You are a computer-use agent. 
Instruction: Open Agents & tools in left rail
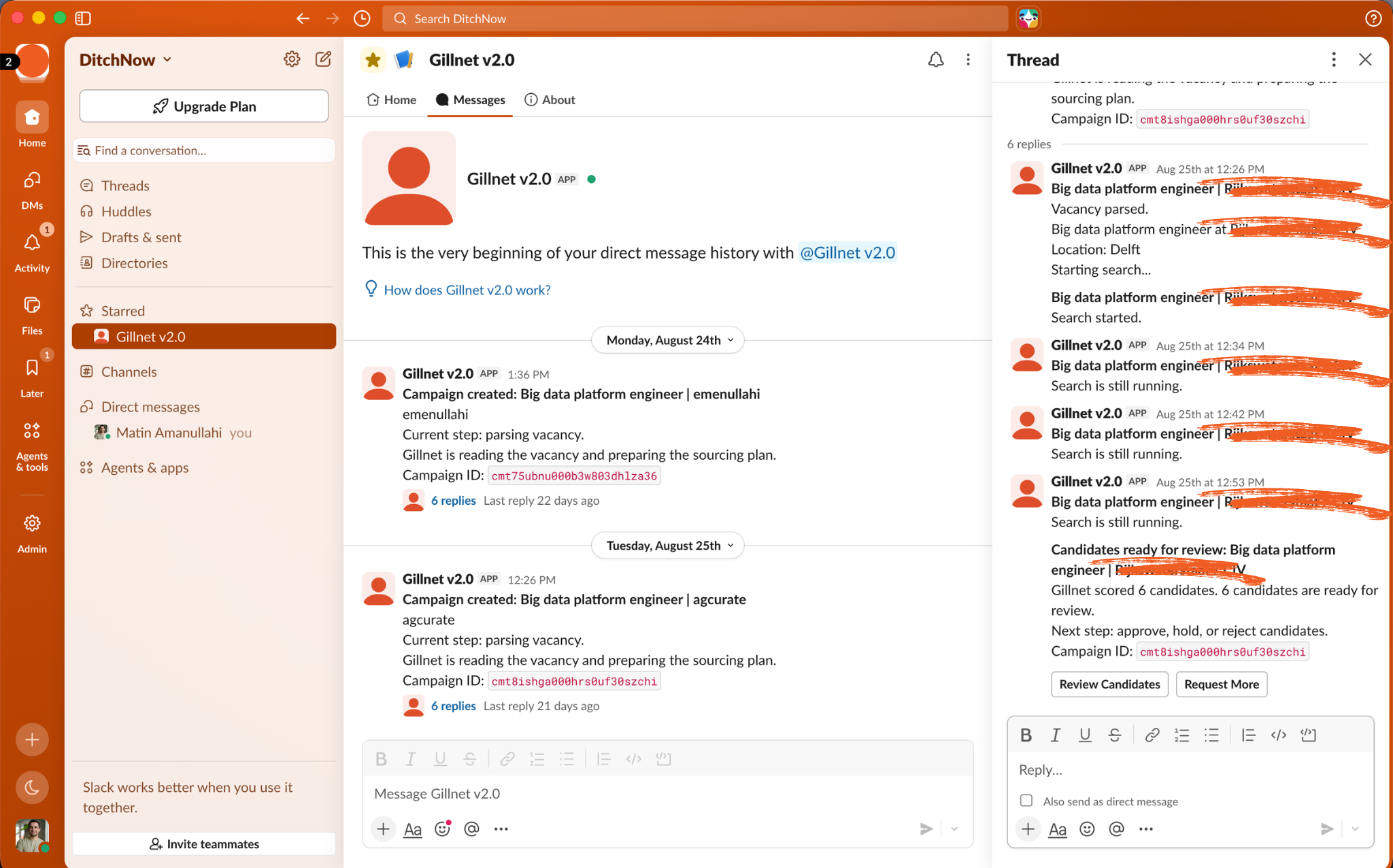pos(32,446)
